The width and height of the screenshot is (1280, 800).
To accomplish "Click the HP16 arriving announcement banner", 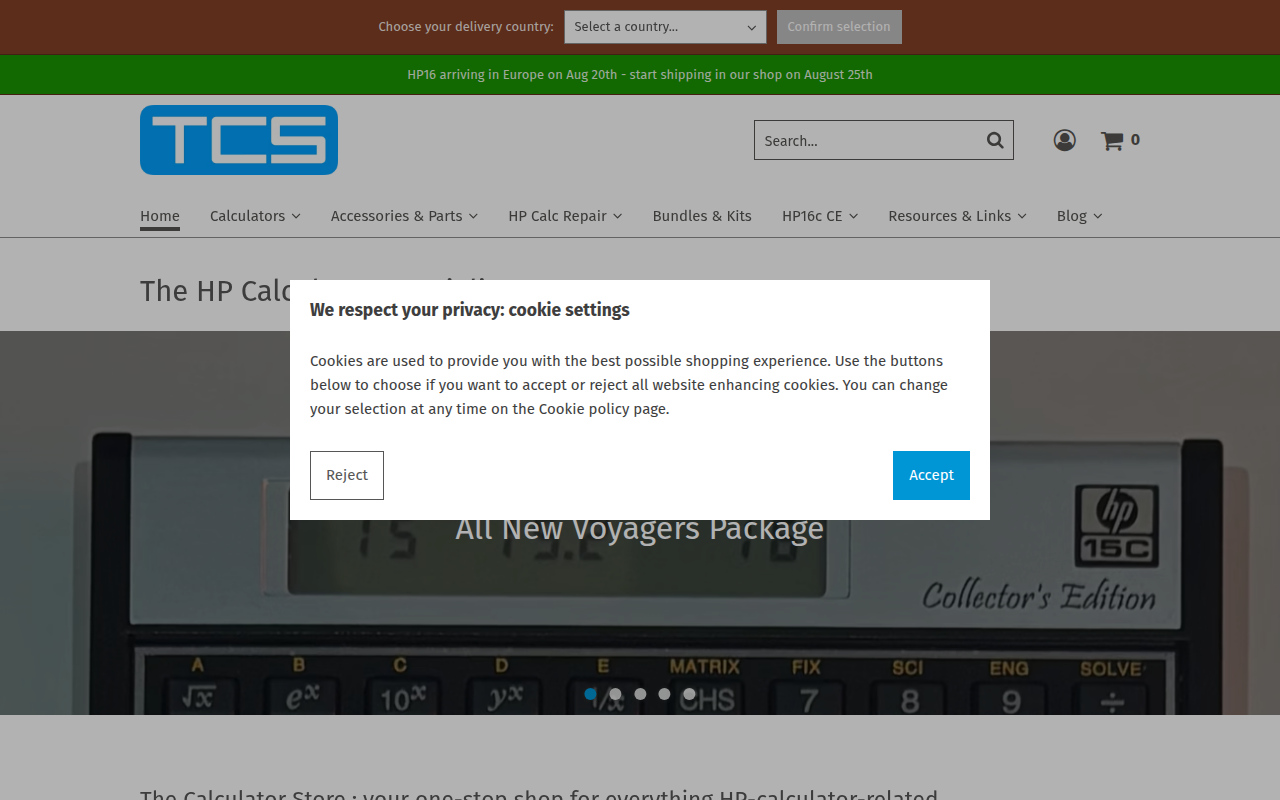I will (640, 75).
